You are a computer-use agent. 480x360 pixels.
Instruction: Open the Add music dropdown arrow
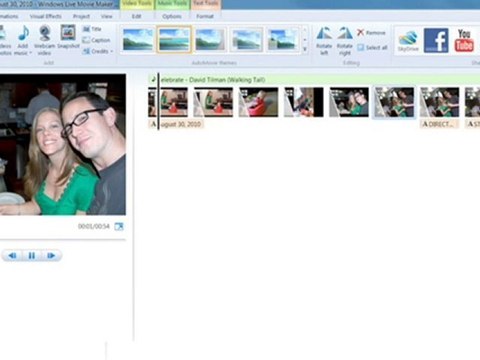coord(30,53)
